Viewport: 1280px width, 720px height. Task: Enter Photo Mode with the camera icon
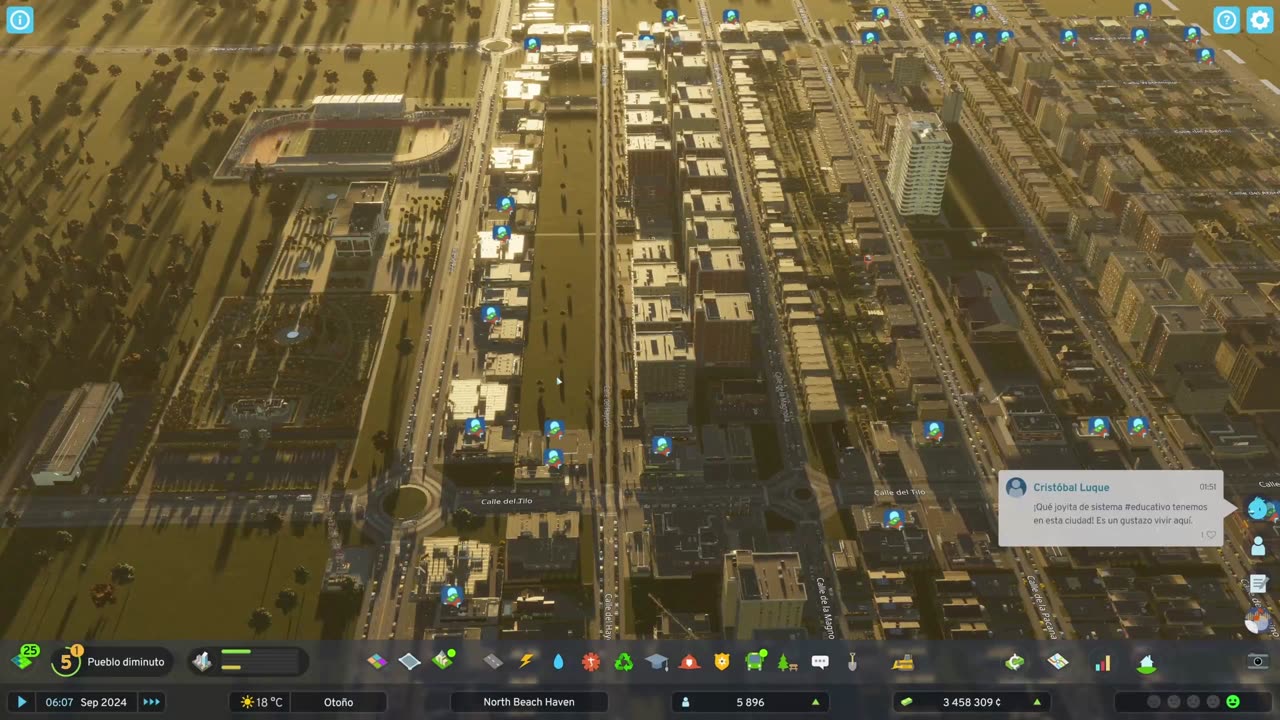point(1258,661)
